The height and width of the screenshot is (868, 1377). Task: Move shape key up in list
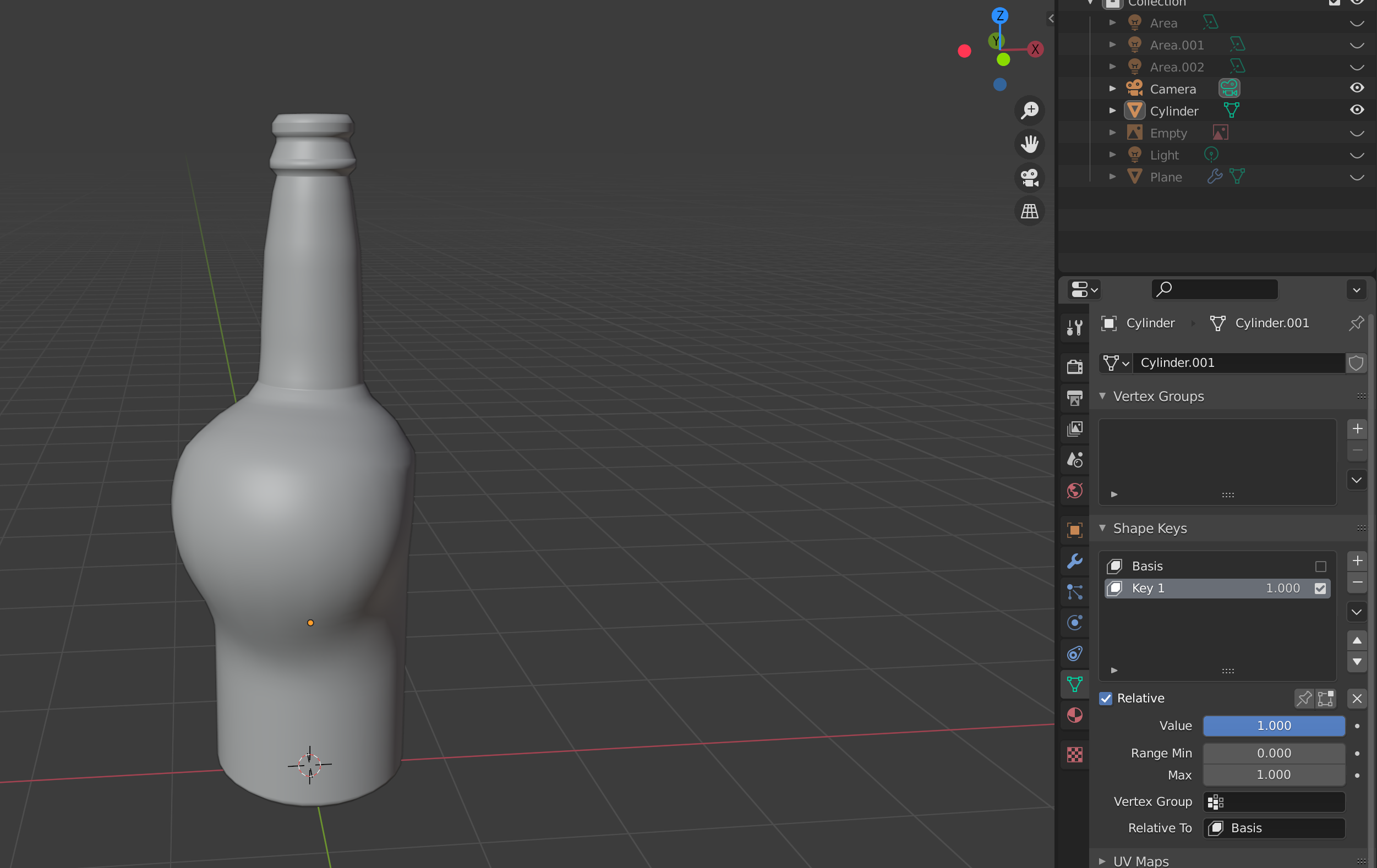[x=1357, y=641]
